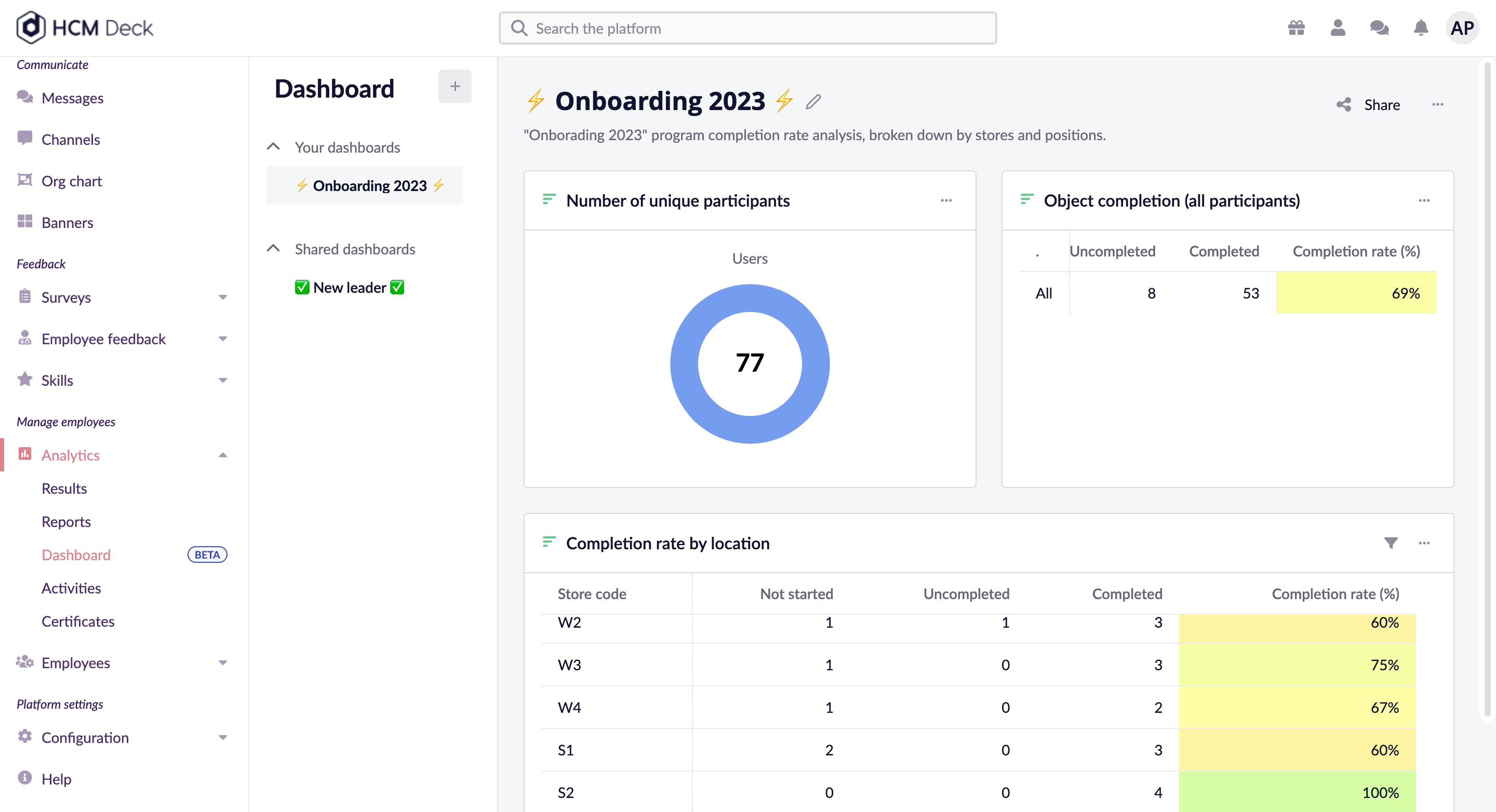Click the 75% completion rate cell
The width and height of the screenshot is (1496, 812).
coord(1297,665)
